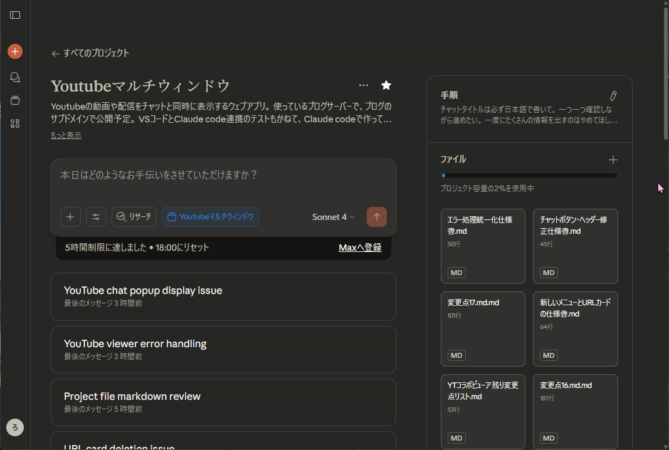
Task: Click the 5時間制限に達しました limit notice
Action: click(x=137, y=248)
